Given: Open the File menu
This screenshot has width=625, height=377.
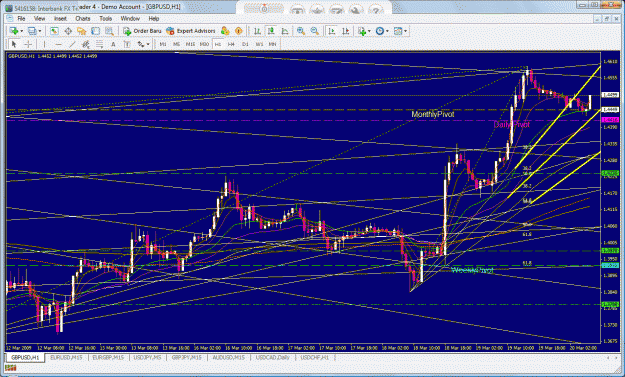Looking at the screenshot, I should click(x=21, y=19).
